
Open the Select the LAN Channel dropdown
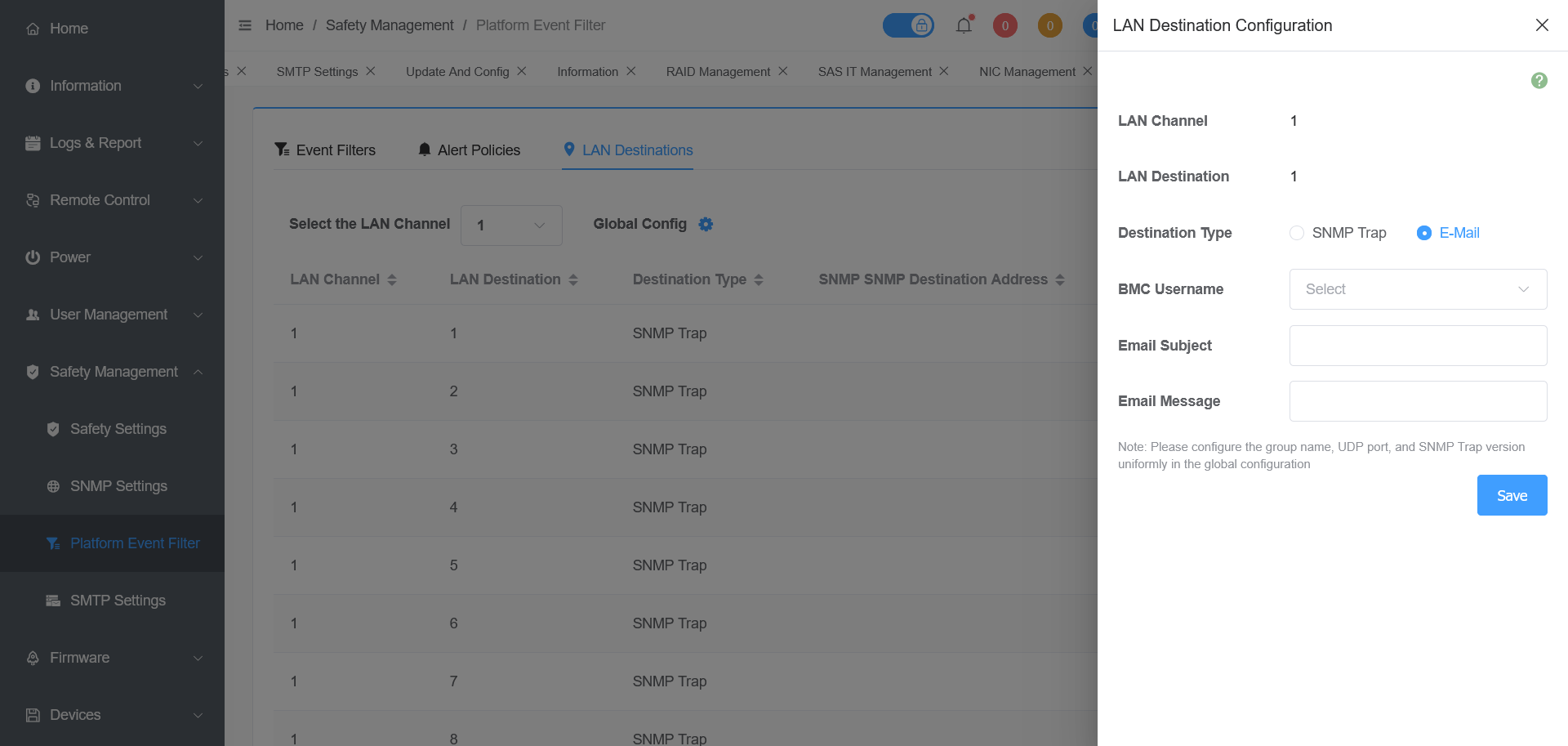[x=511, y=226]
